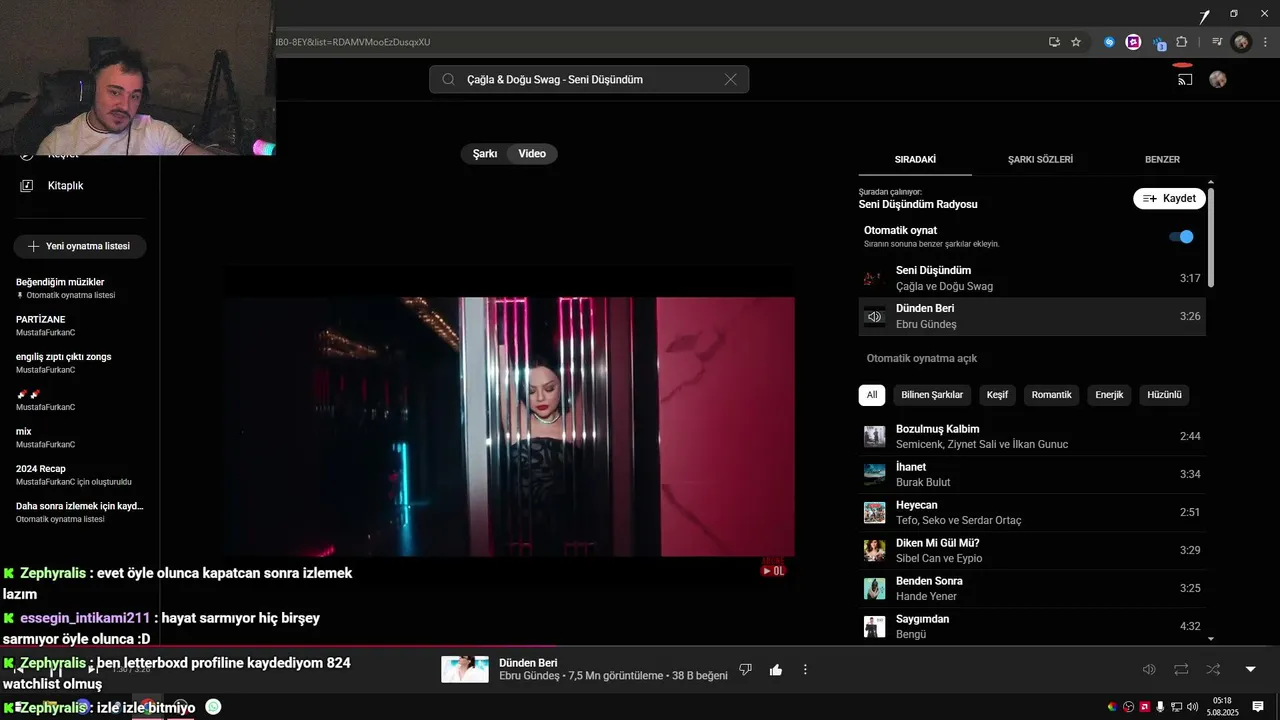The width and height of the screenshot is (1280, 720).
Task: Play Bozulmuş Kalbim from the queue
Action: [x=1032, y=436]
